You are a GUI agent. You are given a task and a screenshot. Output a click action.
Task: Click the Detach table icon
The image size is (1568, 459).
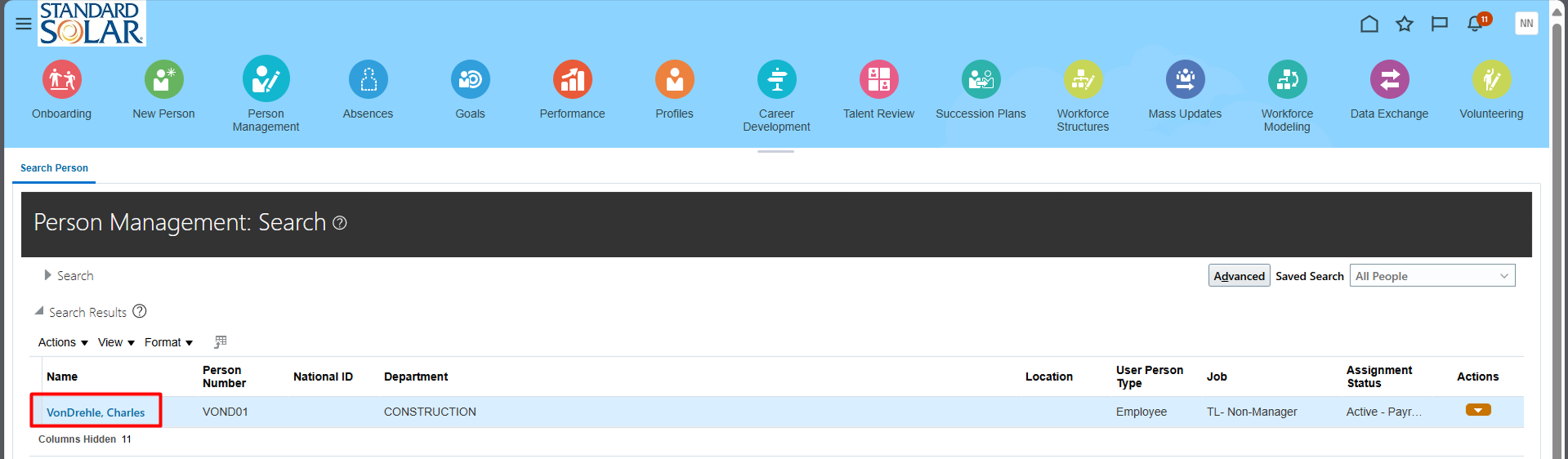(220, 342)
